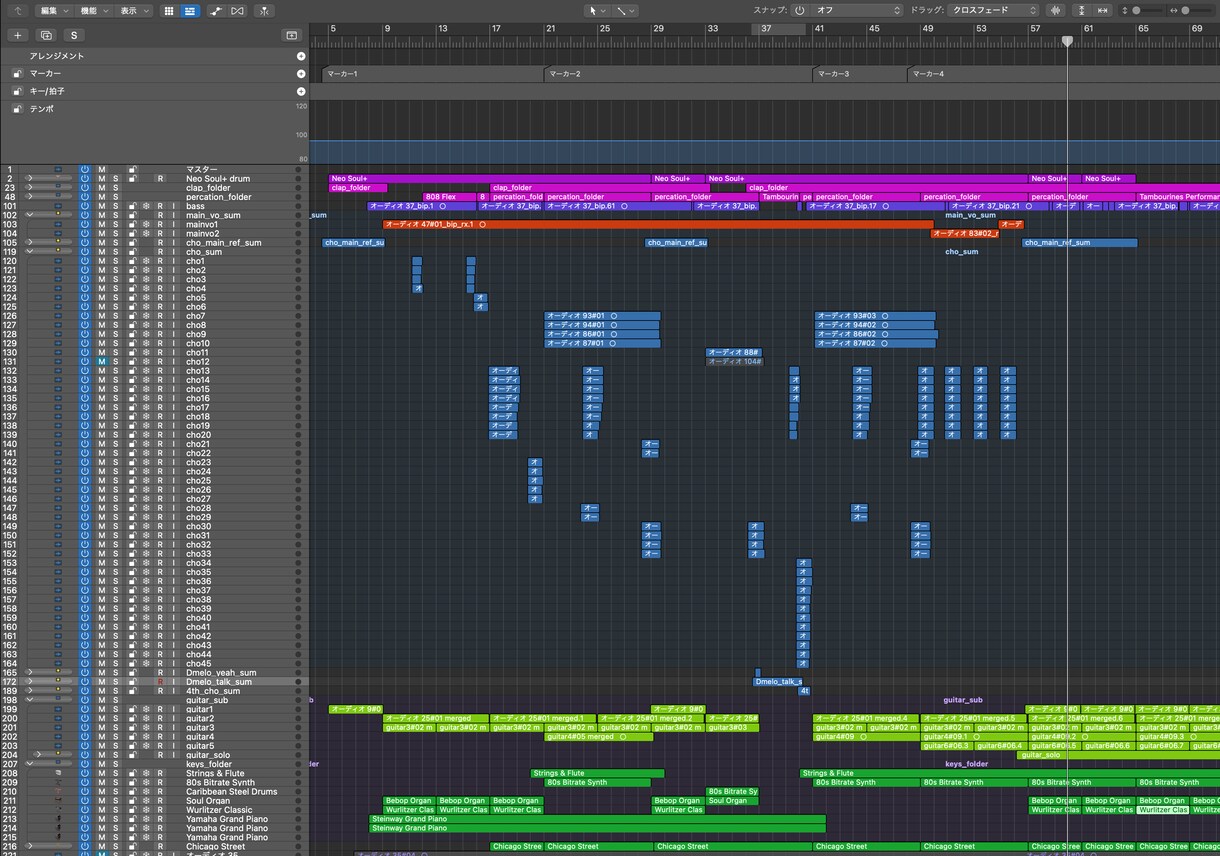Screen dimensions: 1220x856
Task: Open the 表示 menu
Action: point(134,10)
